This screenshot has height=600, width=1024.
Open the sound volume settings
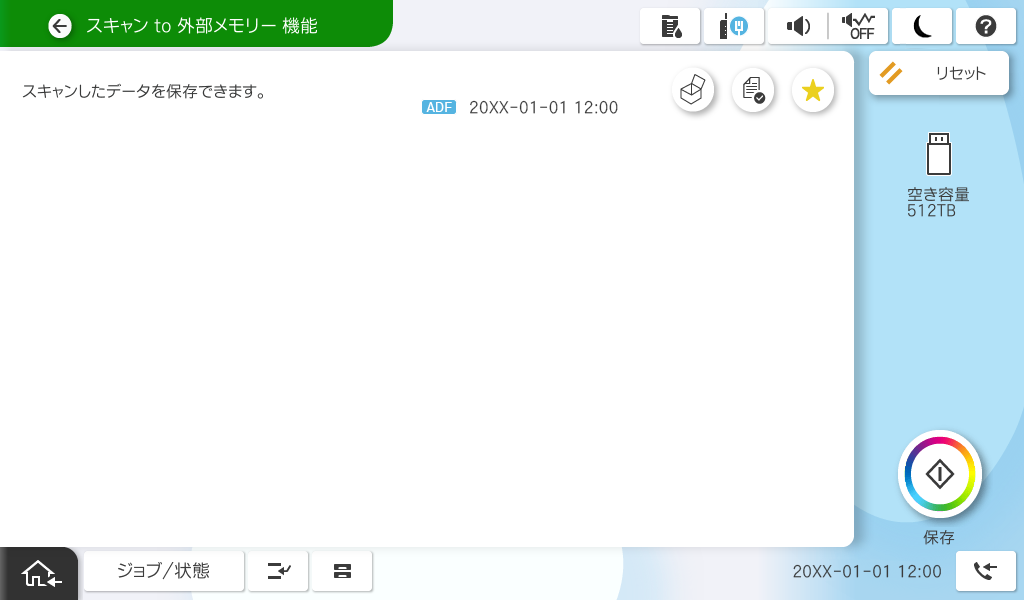797,26
